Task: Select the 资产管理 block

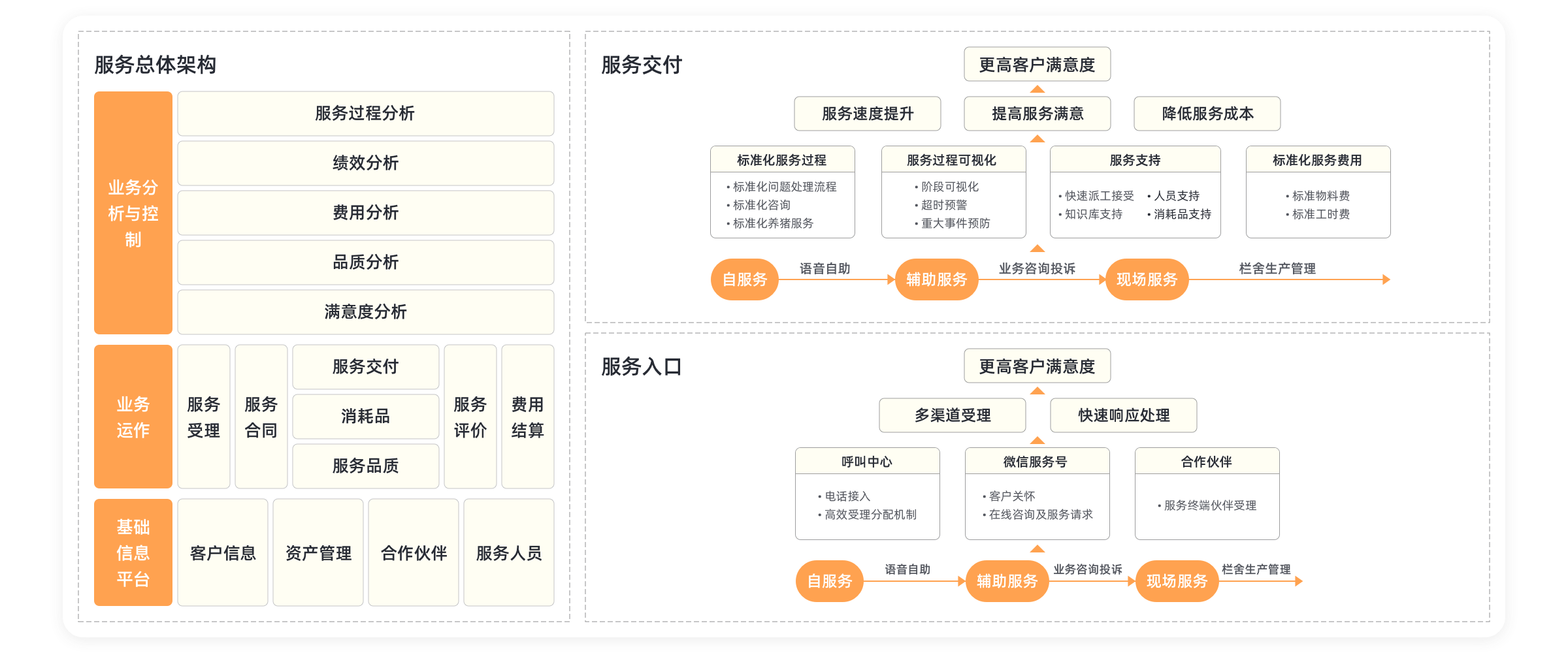Action: 318,553
